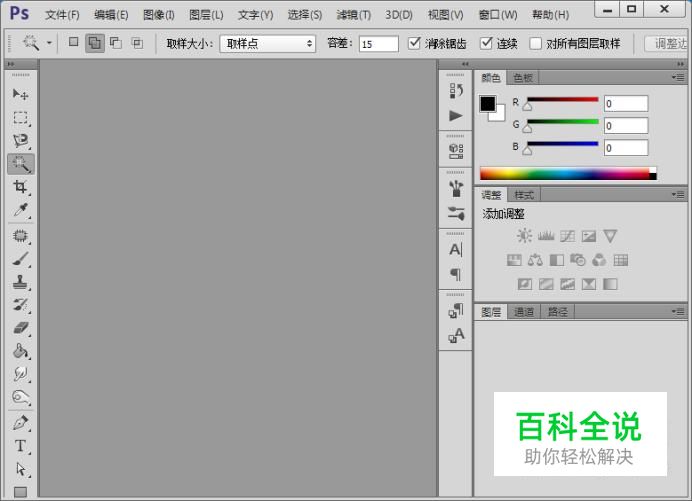Add a Gradient Map adjustment
Screen dimensions: 692x501
point(610,284)
